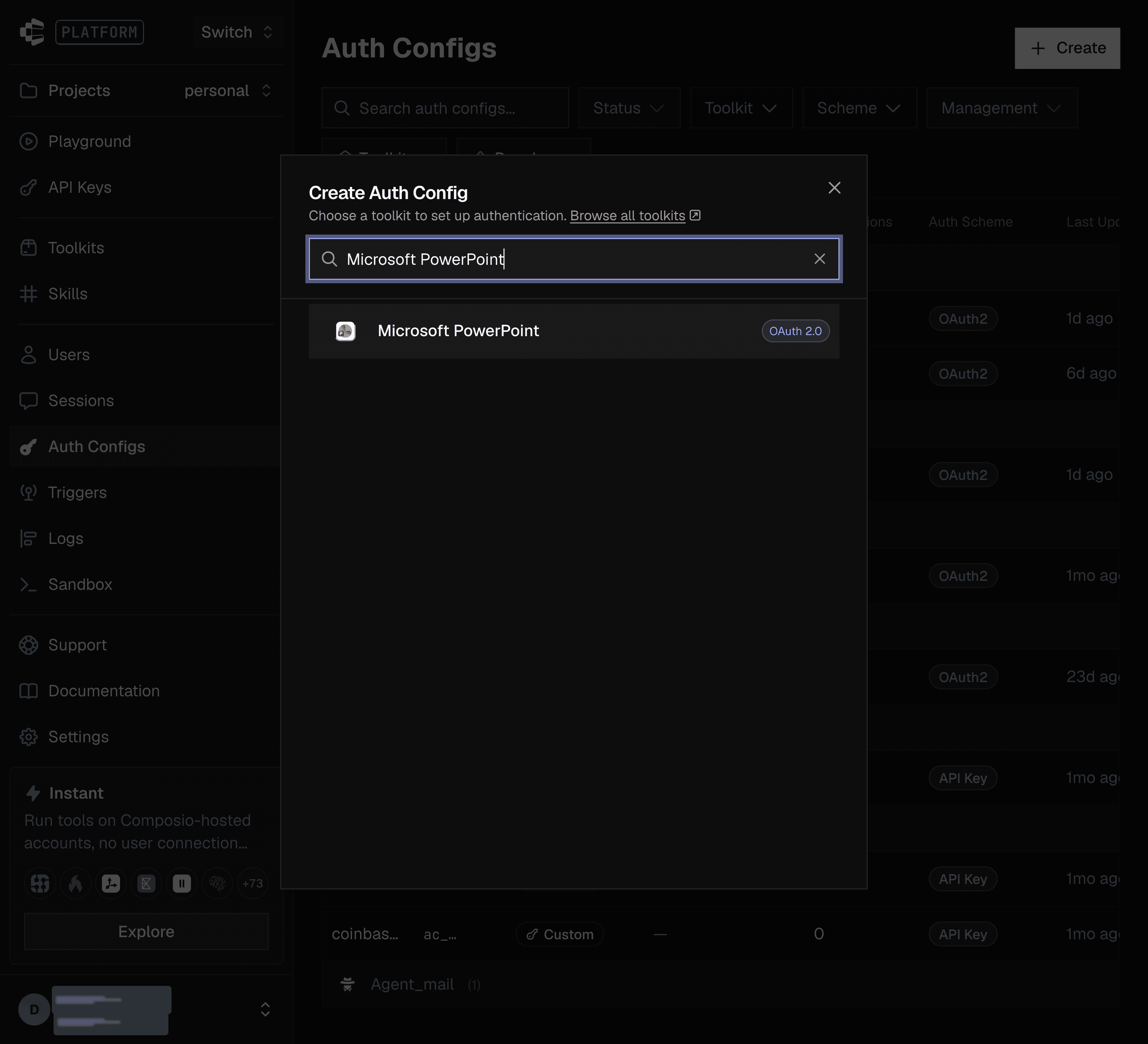The height and width of the screenshot is (1044, 1148).
Task: Open the Triggers page
Action: (78, 493)
